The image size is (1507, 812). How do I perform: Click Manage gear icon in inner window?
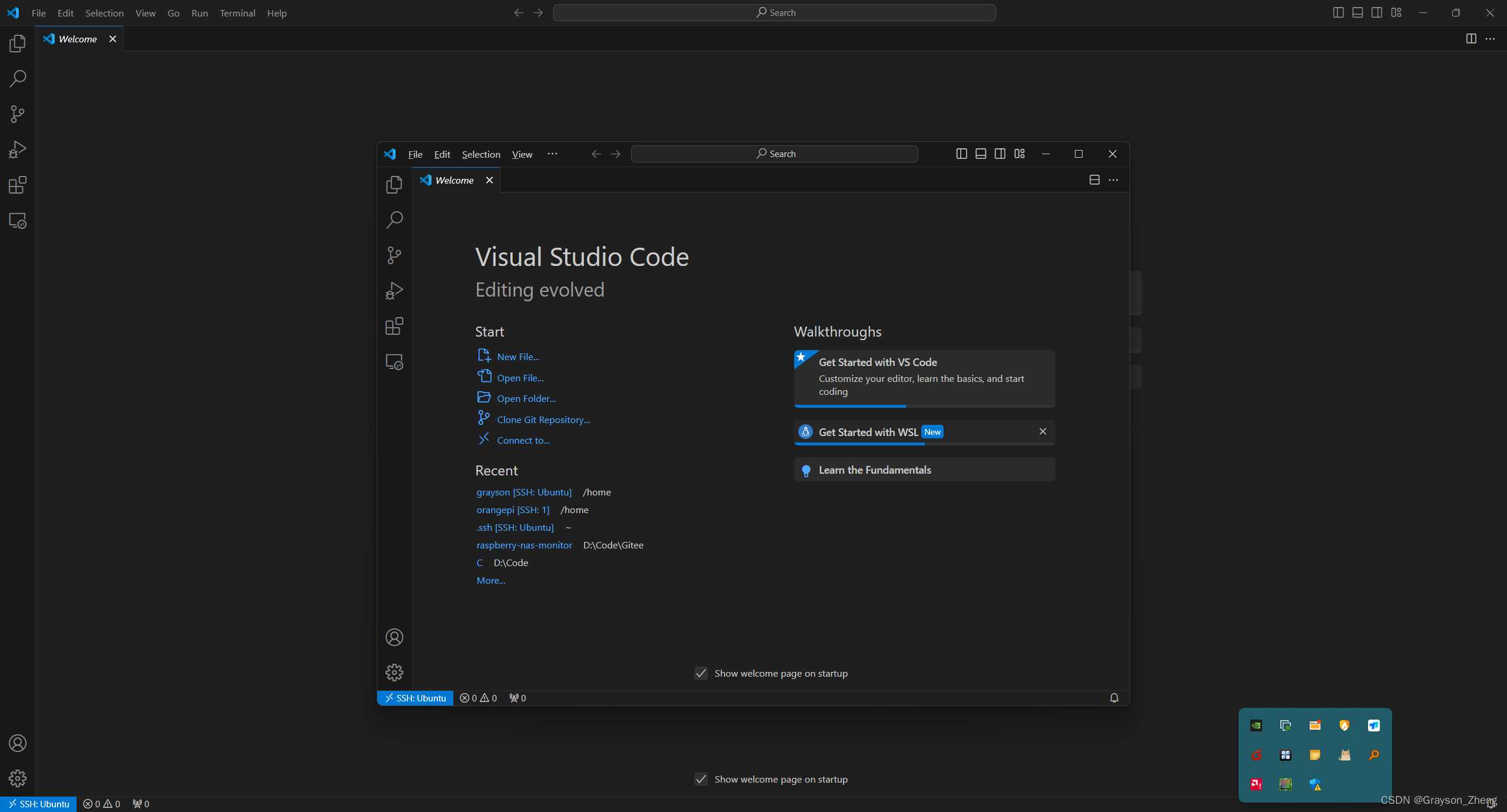(394, 673)
